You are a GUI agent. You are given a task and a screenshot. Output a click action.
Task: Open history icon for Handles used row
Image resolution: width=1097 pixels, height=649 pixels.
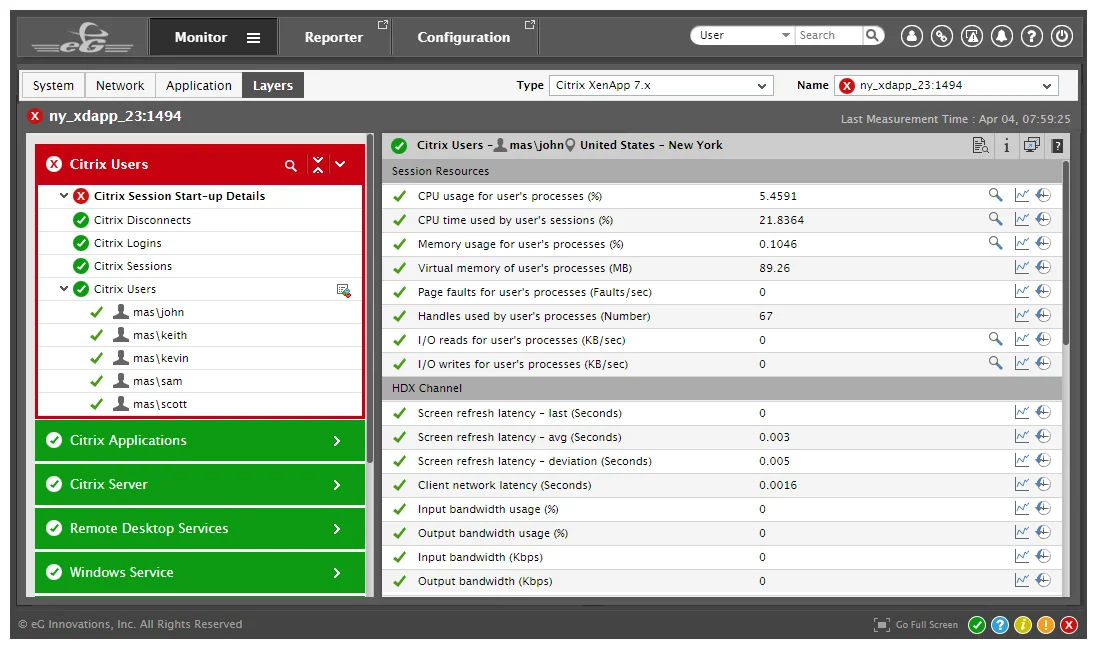click(x=1043, y=315)
